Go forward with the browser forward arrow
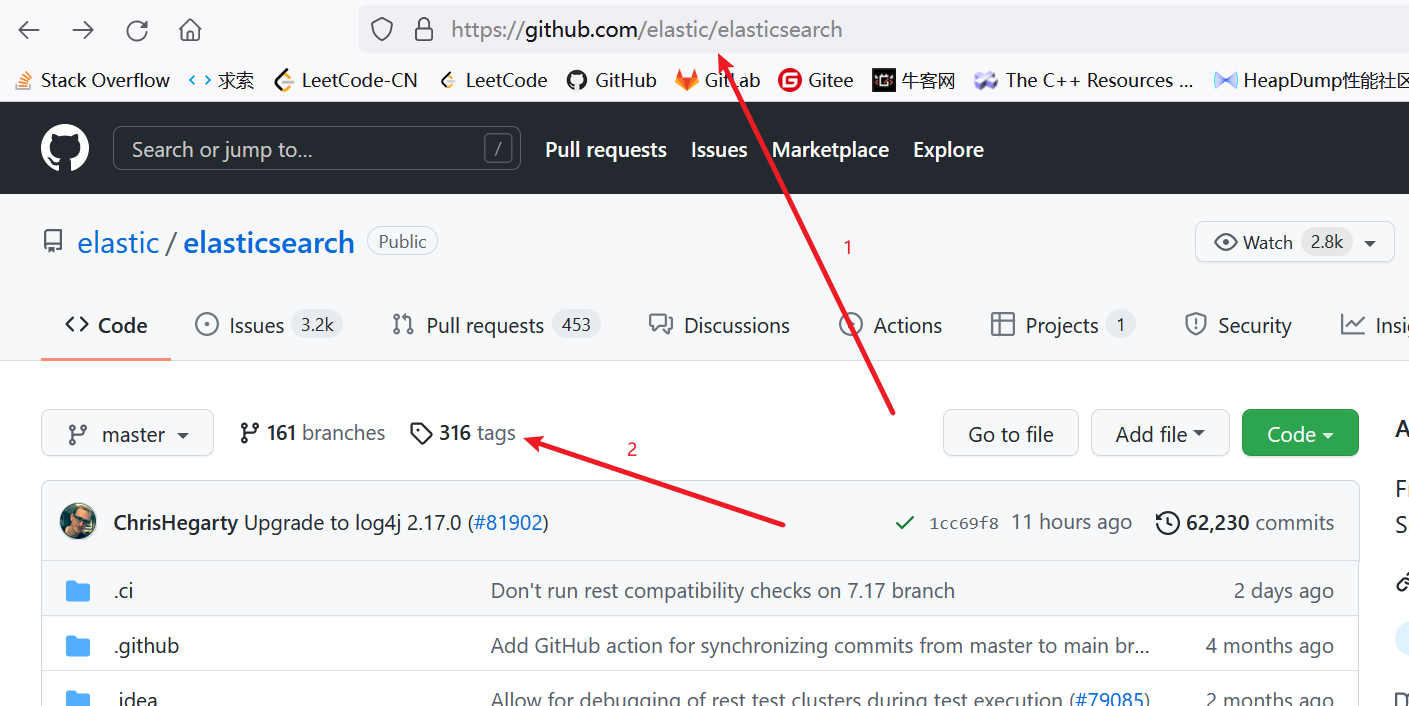This screenshot has width=1409, height=706. 83,30
